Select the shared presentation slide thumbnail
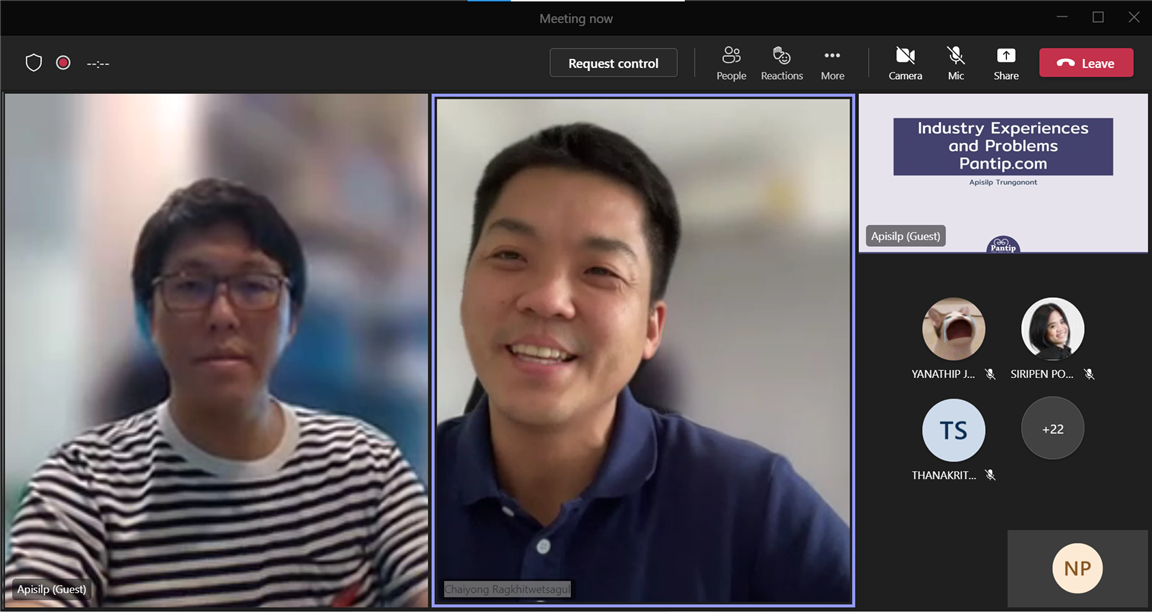 tap(1003, 172)
